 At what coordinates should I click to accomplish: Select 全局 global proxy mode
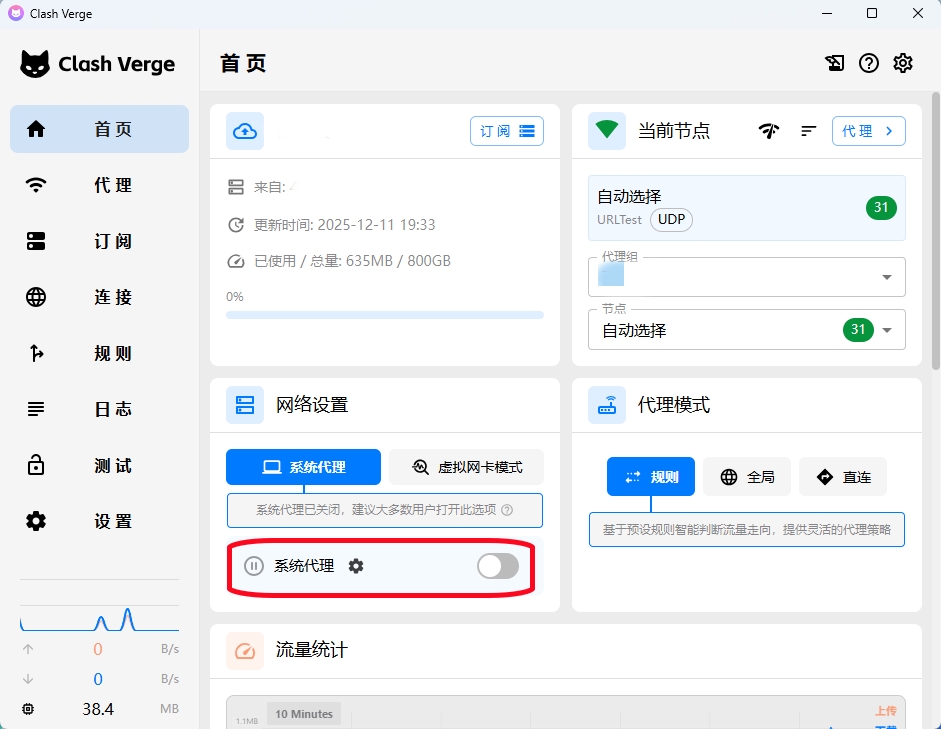coord(746,477)
